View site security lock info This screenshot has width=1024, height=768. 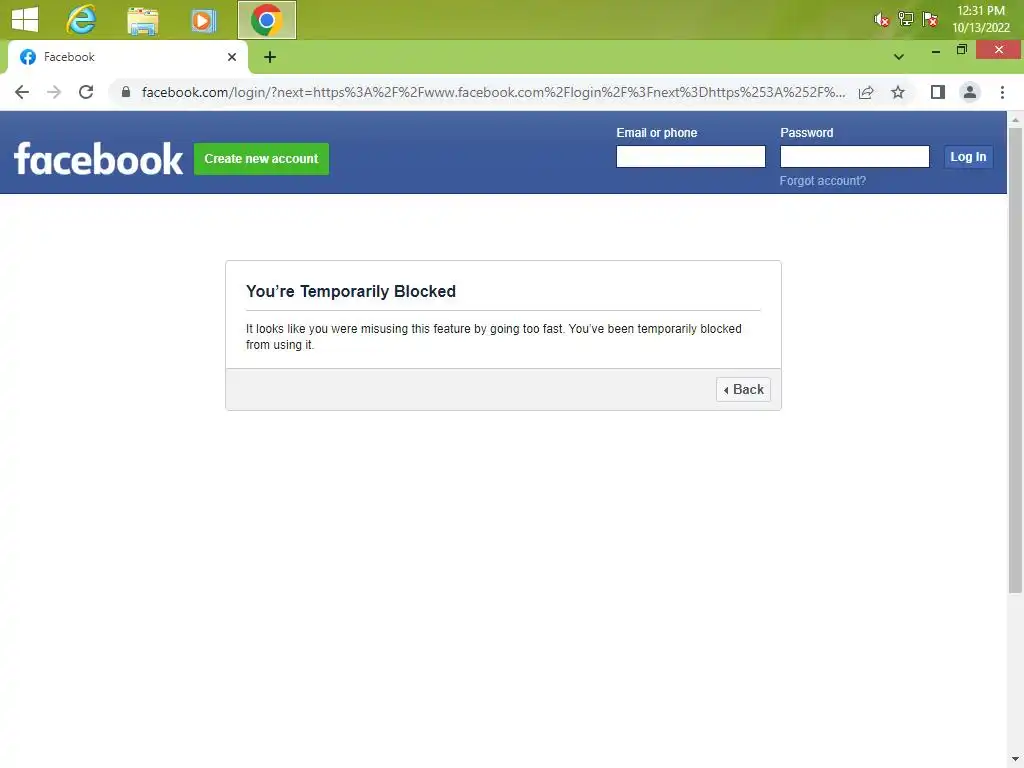pos(126,92)
